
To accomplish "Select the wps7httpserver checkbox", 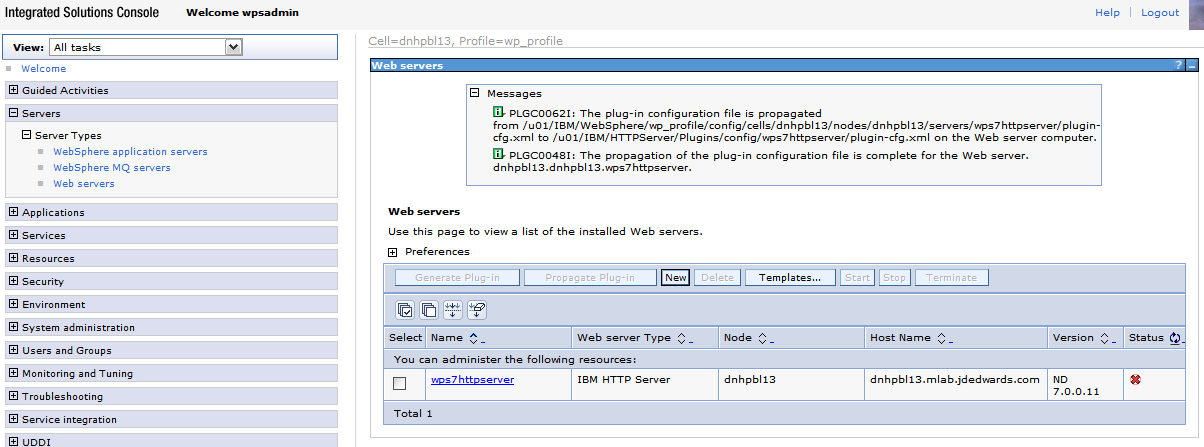I will point(400,383).
